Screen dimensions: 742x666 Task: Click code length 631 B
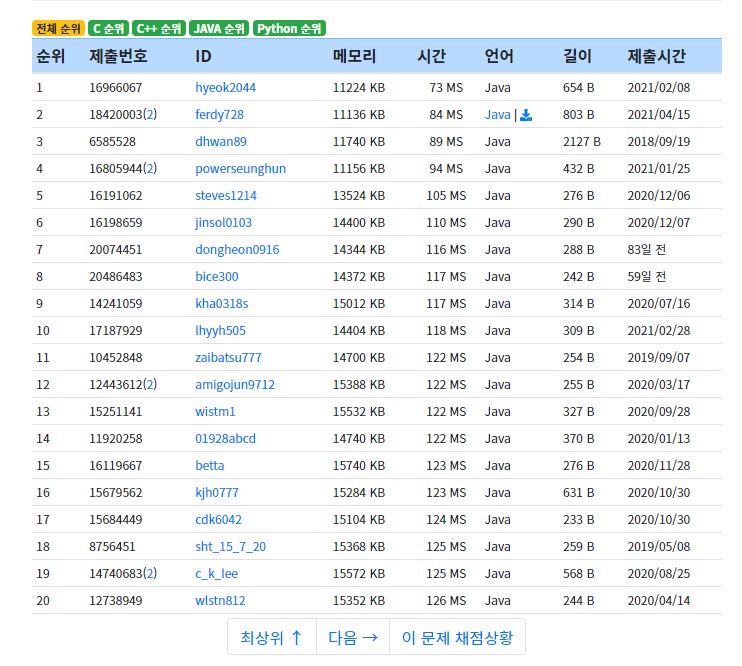(578, 493)
